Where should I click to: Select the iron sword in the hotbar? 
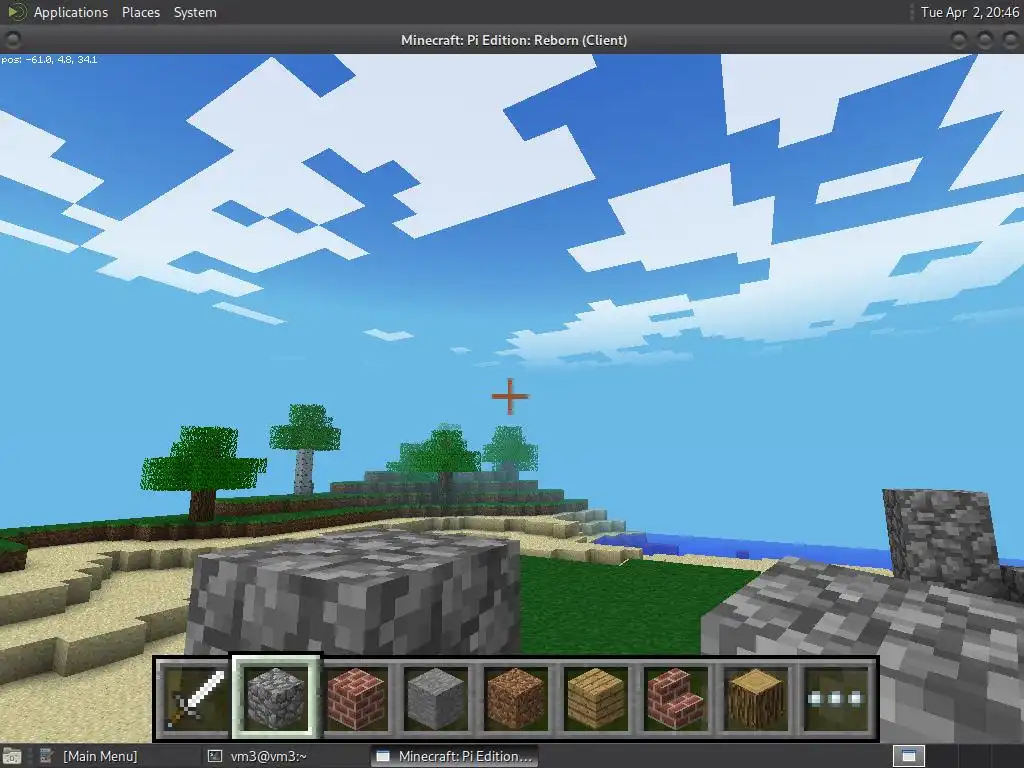(195, 699)
